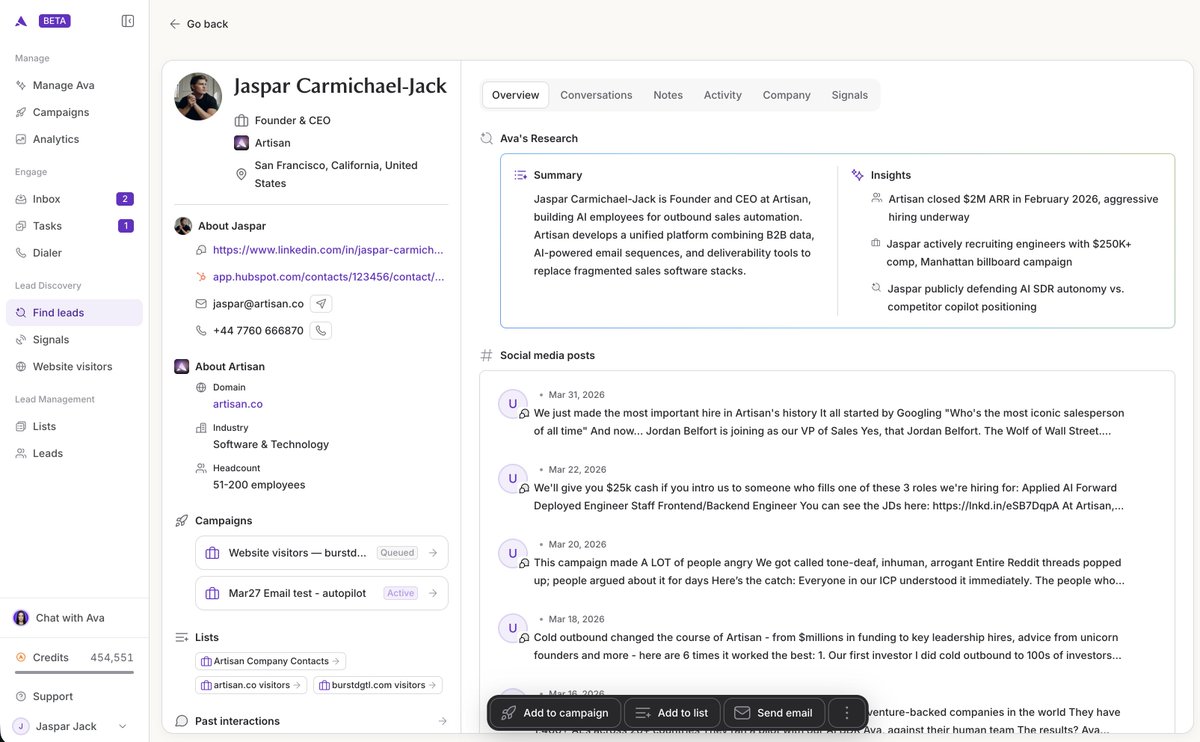Click the Insights sparkle icon

point(857,175)
